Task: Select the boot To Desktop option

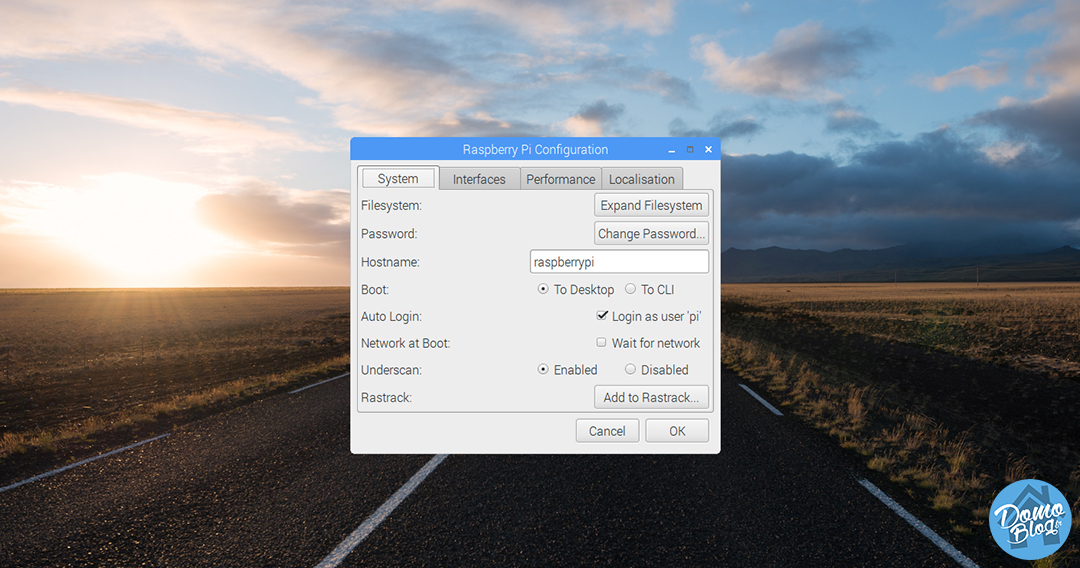Action: [x=544, y=289]
